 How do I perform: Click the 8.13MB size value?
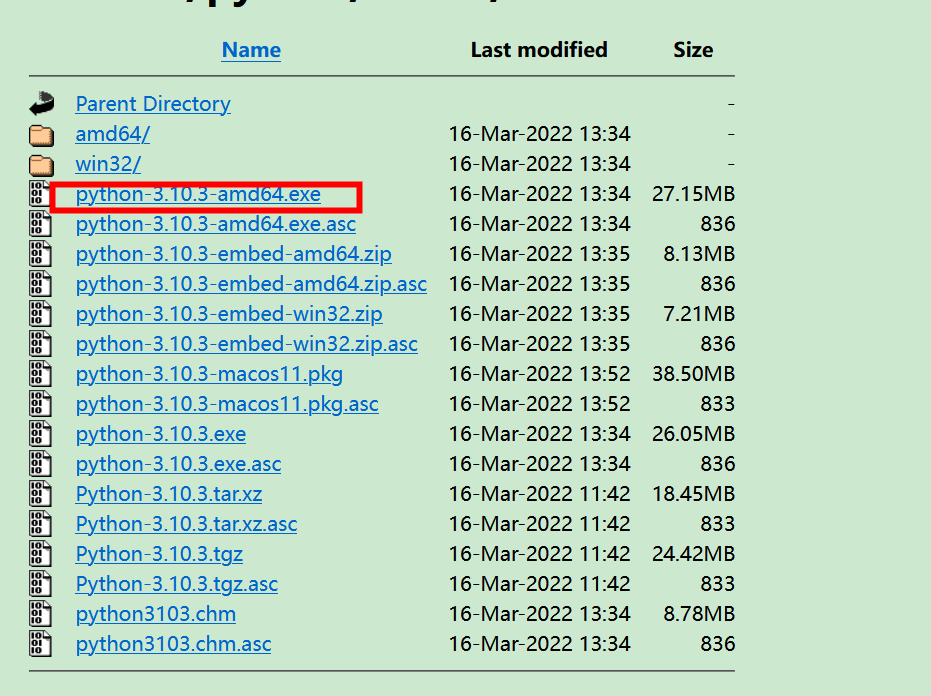click(699, 254)
